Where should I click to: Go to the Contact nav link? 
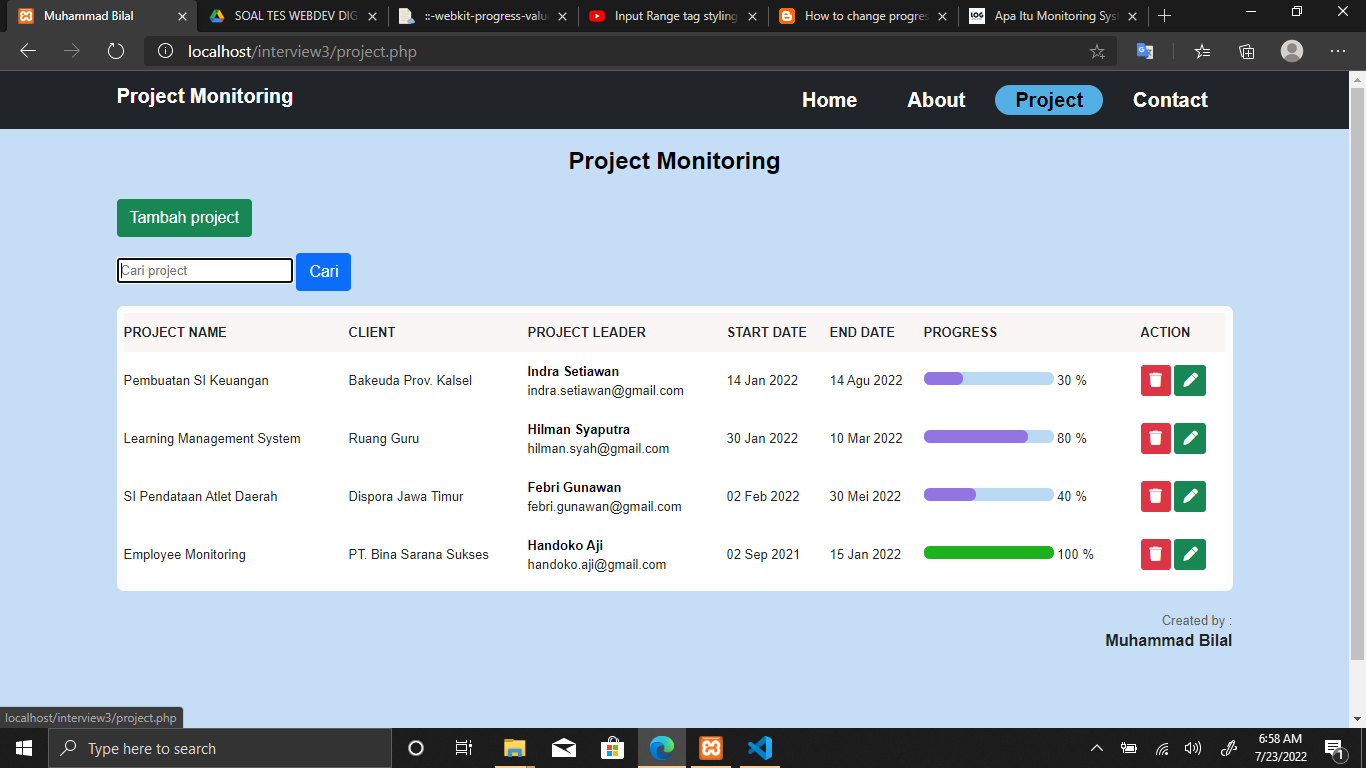(1170, 100)
